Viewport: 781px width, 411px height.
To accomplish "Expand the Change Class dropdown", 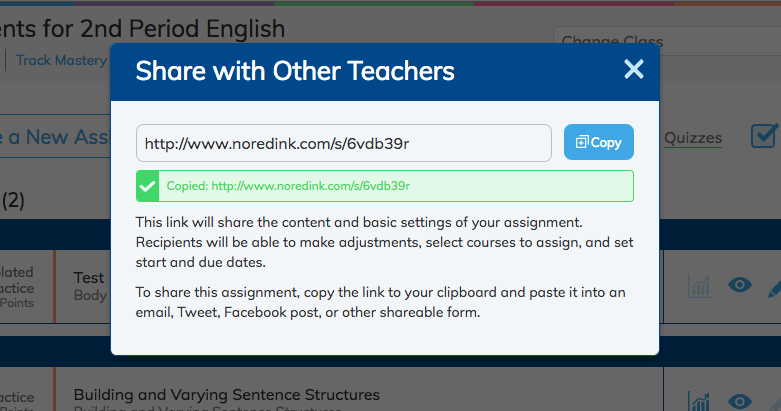I will point(667,41).
